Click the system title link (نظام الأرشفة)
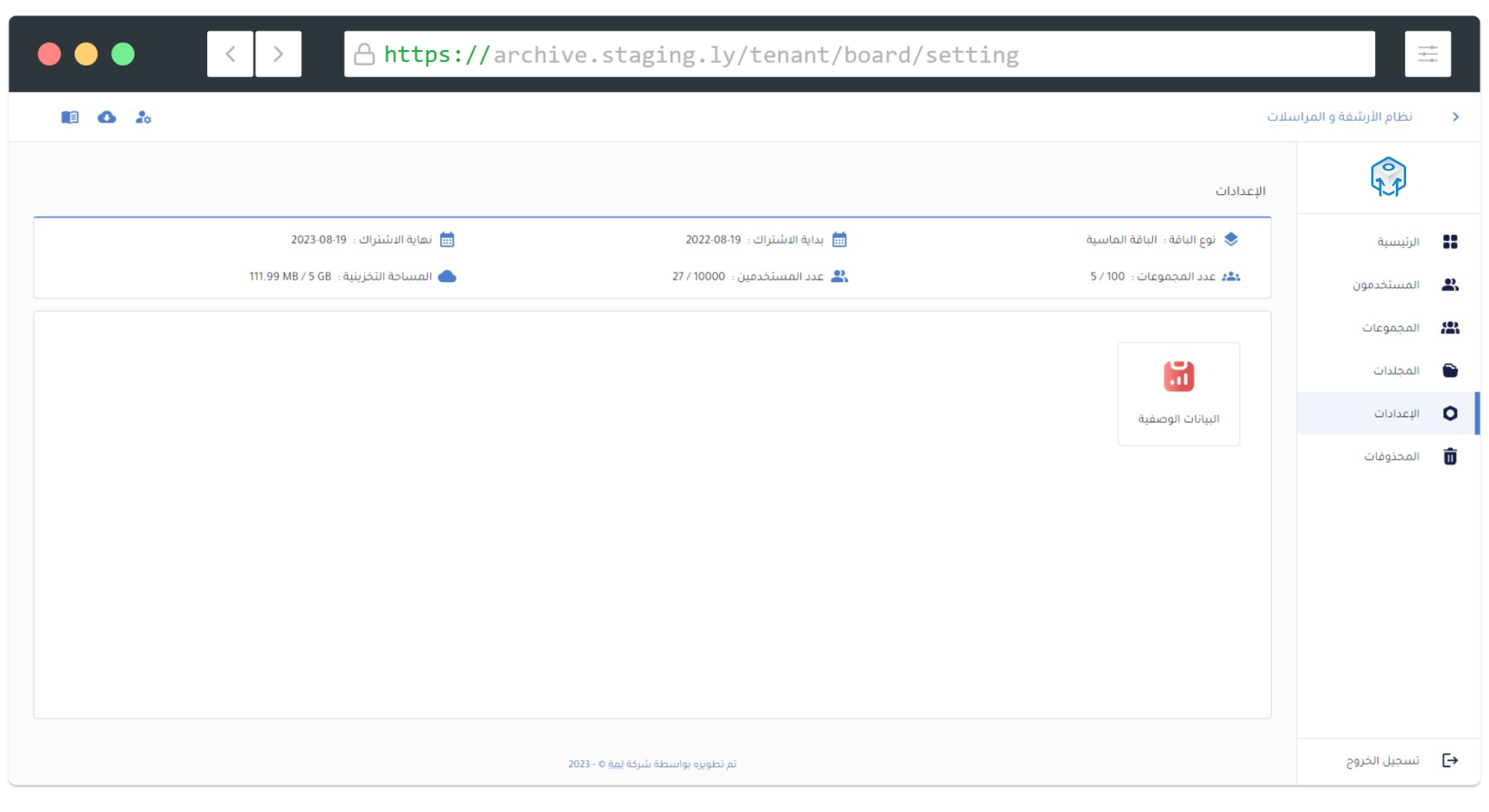The image size is (1489, 812). (x=1339, y=116)
